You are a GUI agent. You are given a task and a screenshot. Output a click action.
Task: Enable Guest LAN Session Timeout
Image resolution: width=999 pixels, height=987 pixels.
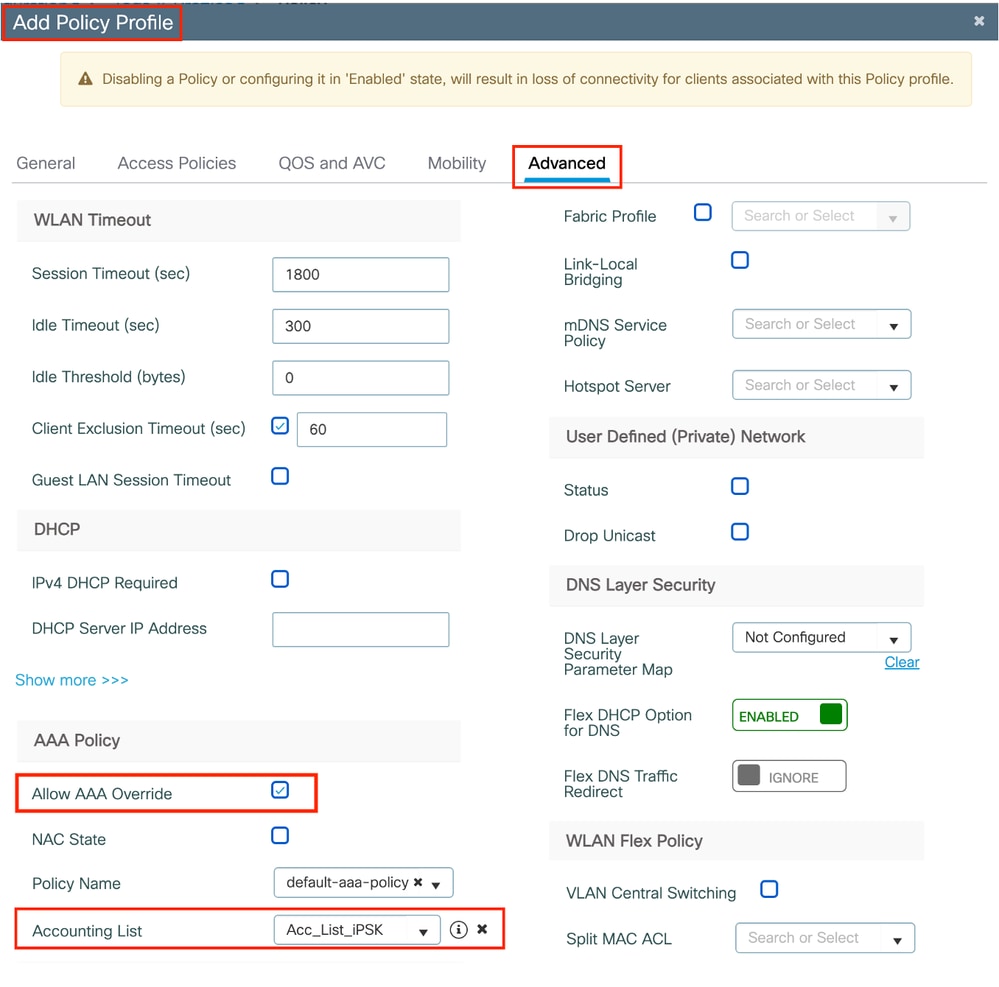click(280, 478)
